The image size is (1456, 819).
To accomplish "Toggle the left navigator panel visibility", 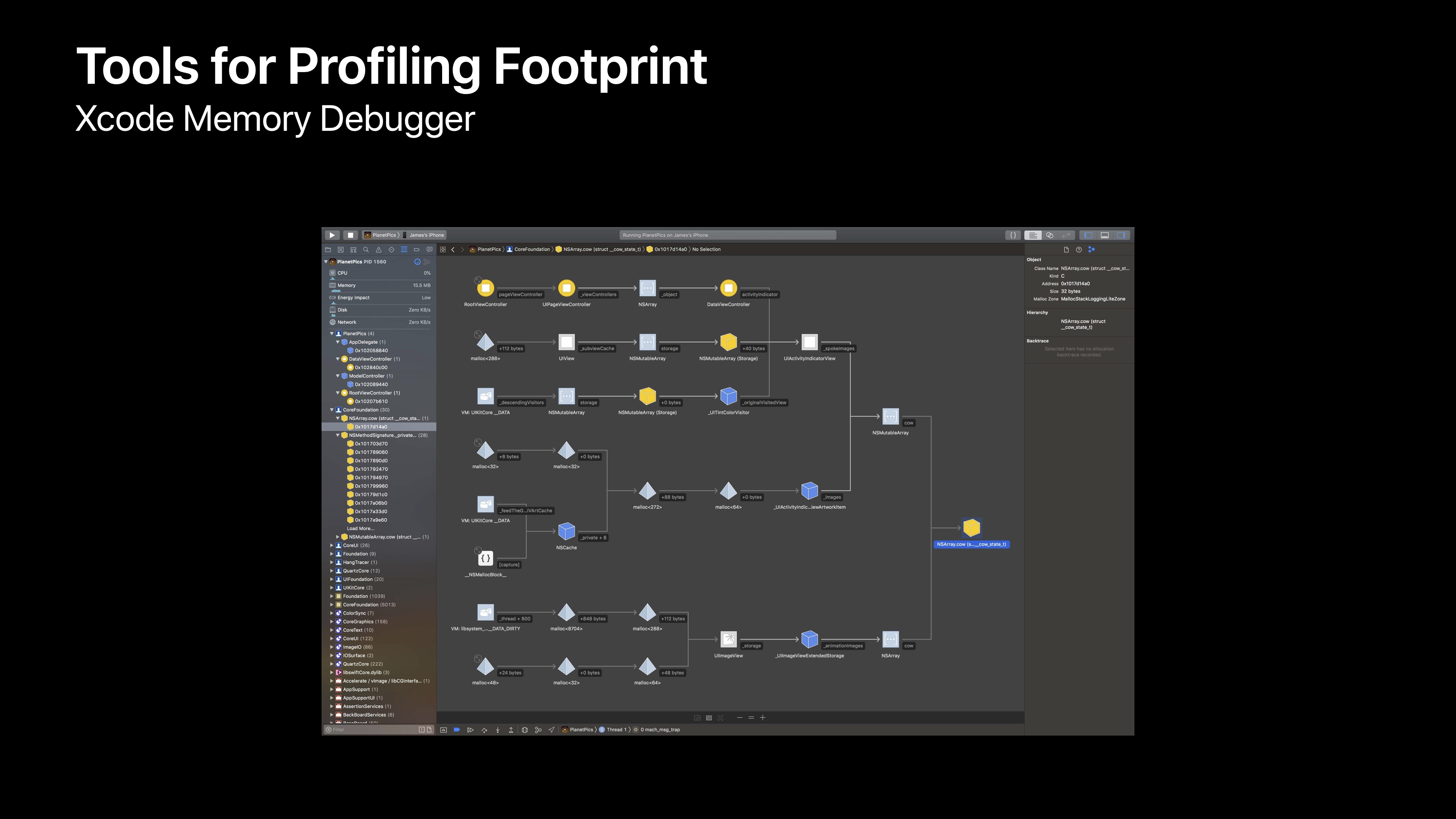I will click(1087, 235).
